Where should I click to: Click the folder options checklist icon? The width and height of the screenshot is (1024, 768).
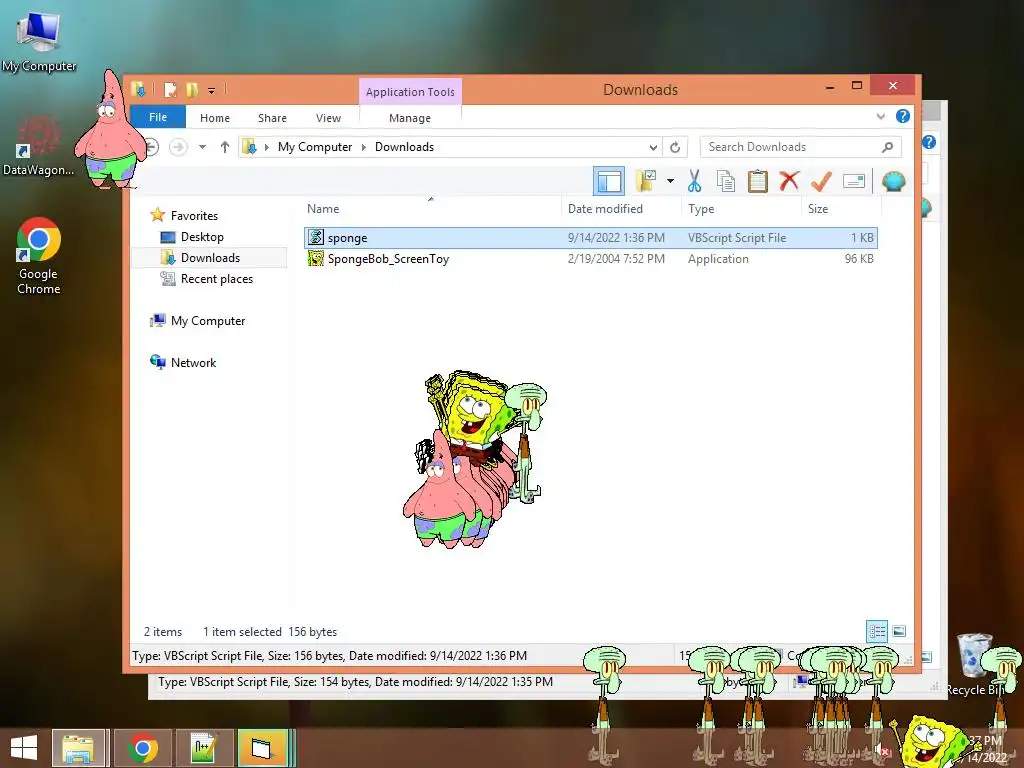tap(647, 181)
